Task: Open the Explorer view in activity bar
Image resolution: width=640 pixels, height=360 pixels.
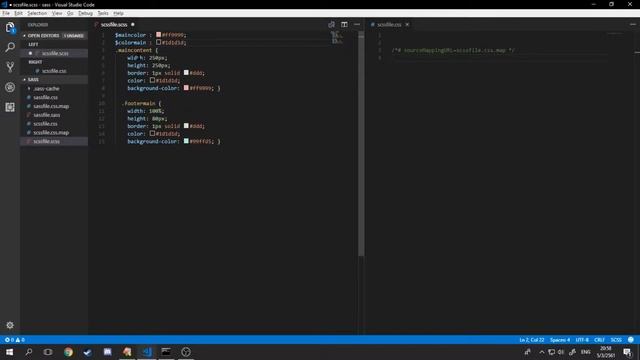Action: 10,28
